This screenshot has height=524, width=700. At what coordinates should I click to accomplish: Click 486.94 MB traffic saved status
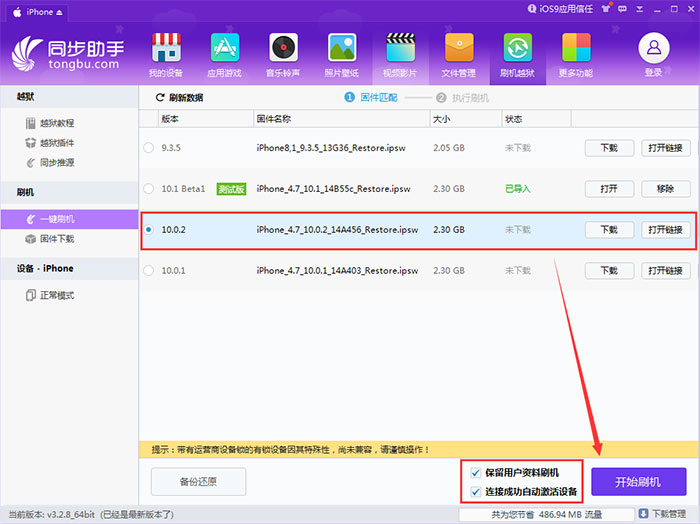coord(546,515)
